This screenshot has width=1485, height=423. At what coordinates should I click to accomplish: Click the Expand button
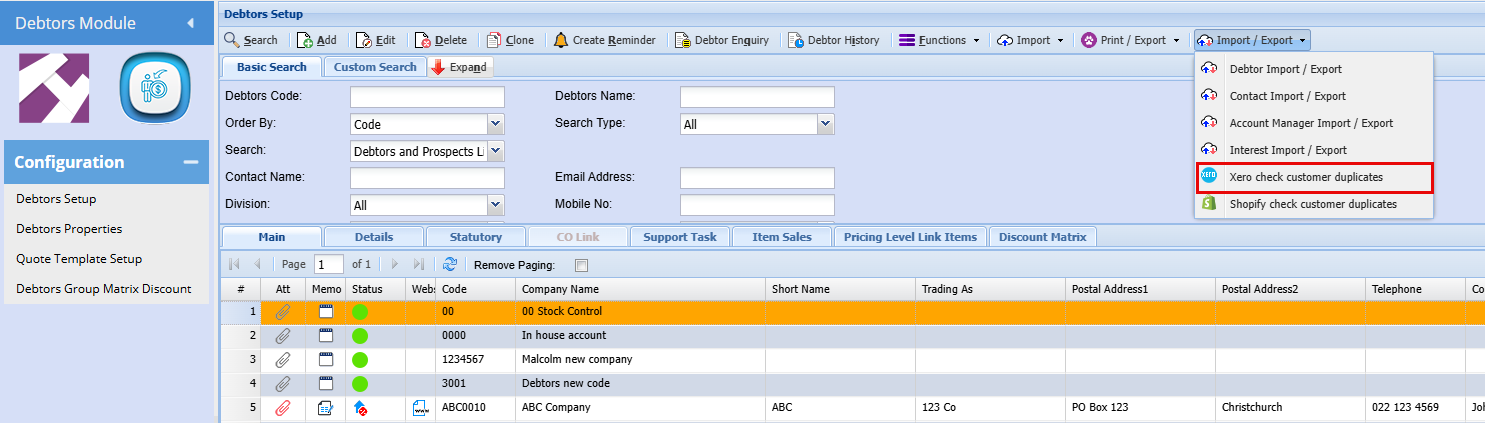tap(460, 67)
